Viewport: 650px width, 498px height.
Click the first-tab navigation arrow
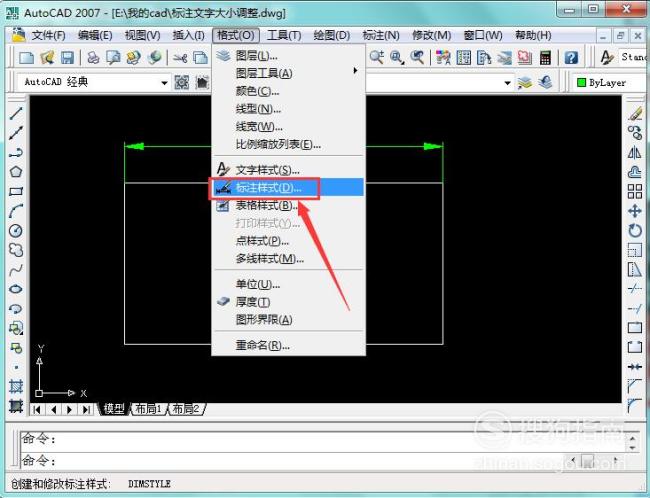pos(37,410)
